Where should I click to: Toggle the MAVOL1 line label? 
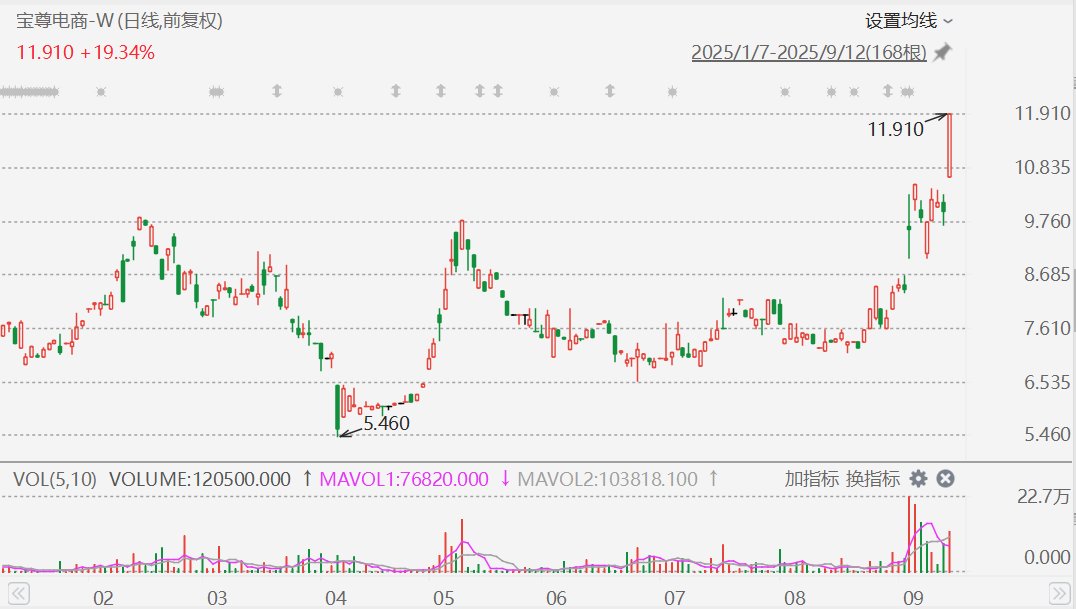coord(403,479)
